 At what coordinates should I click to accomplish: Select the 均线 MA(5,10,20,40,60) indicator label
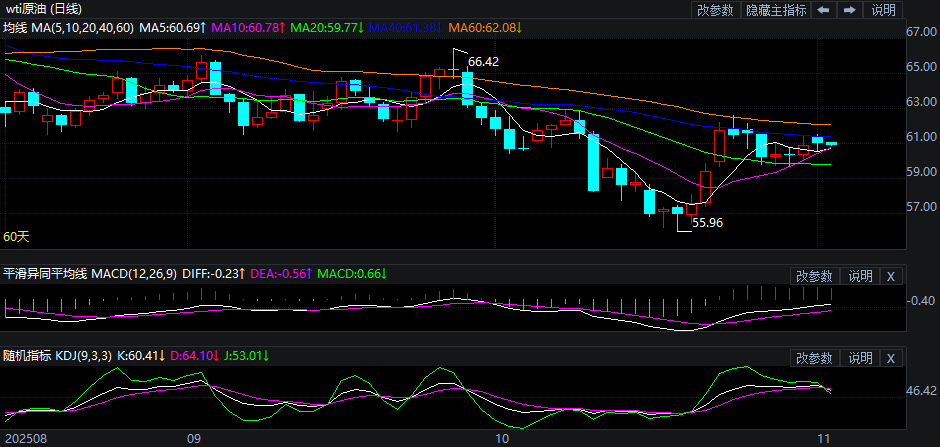pyautogui.click(x=67, y=27)
